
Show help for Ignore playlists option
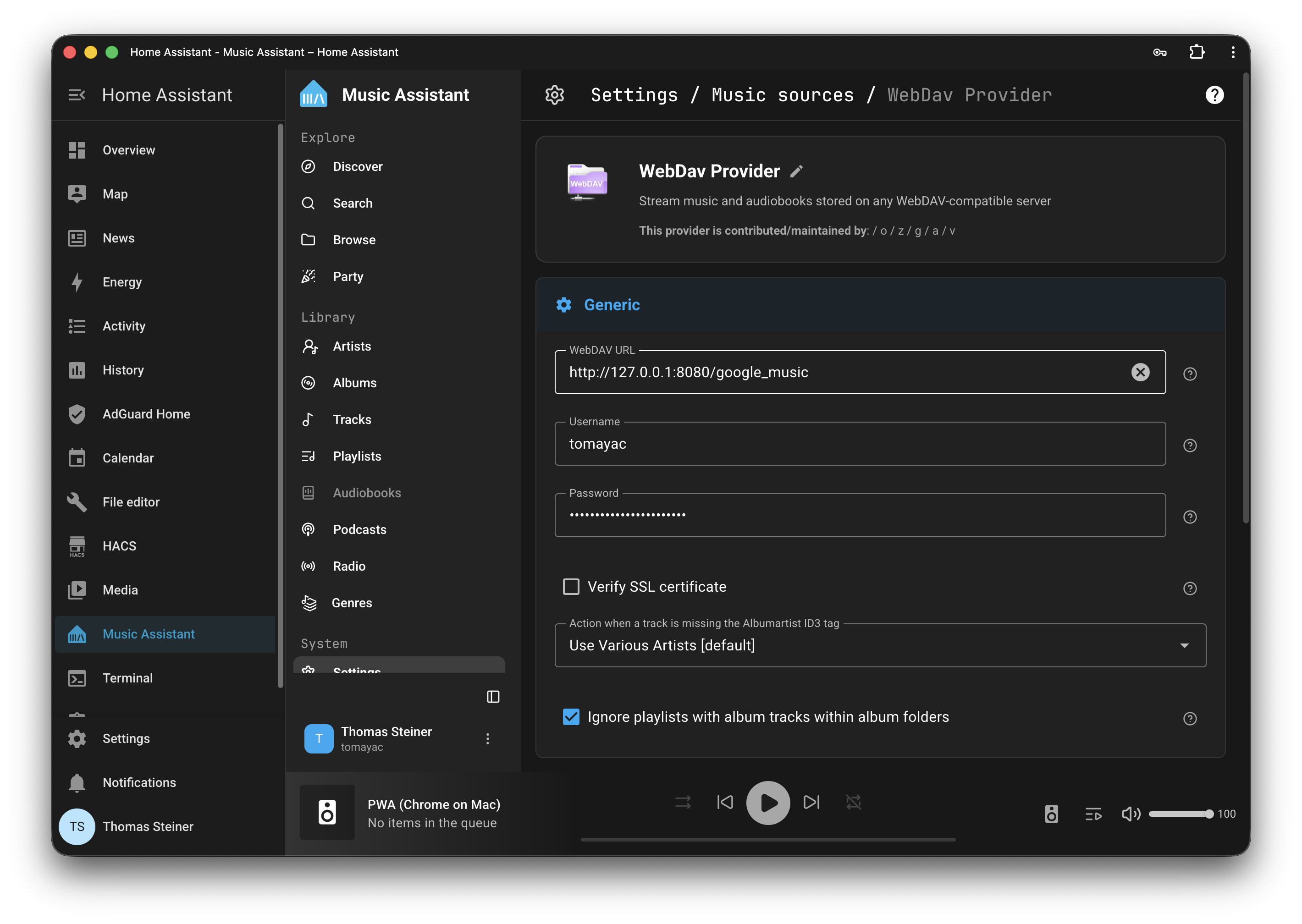1189,719
